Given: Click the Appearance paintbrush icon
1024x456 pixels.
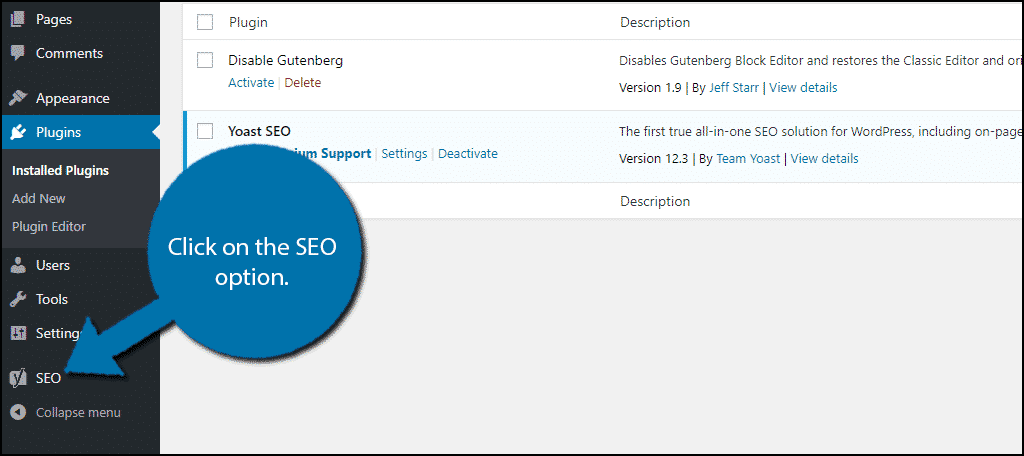Looking at the screenshot, I should coord(18,99).
